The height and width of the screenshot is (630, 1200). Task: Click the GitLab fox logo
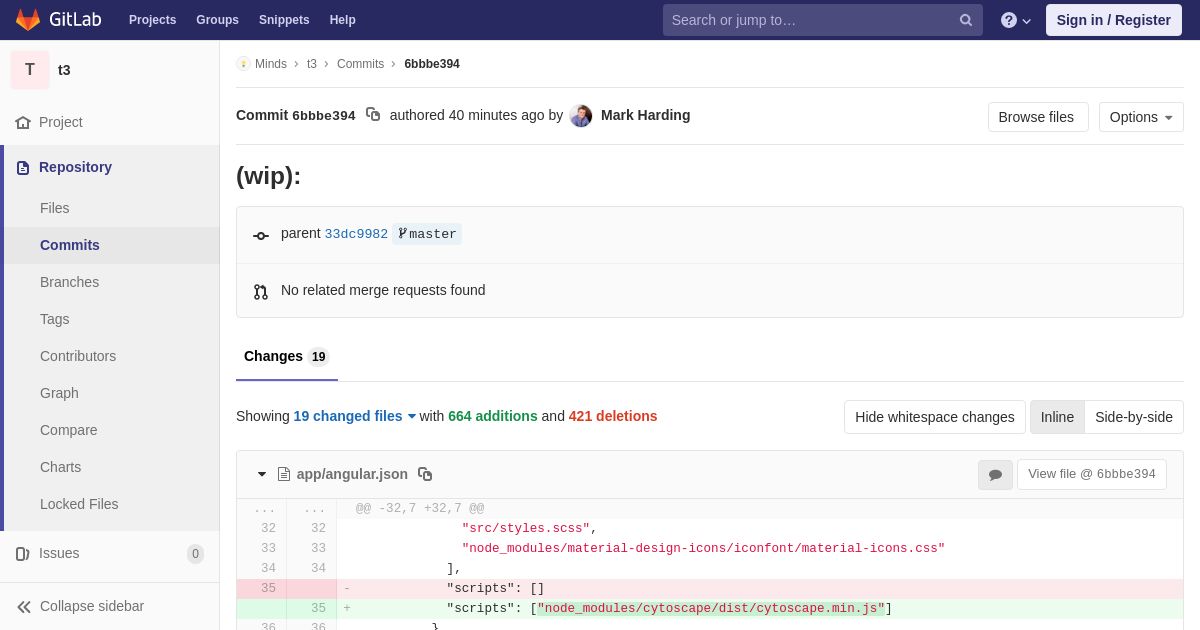pos(28,20)
